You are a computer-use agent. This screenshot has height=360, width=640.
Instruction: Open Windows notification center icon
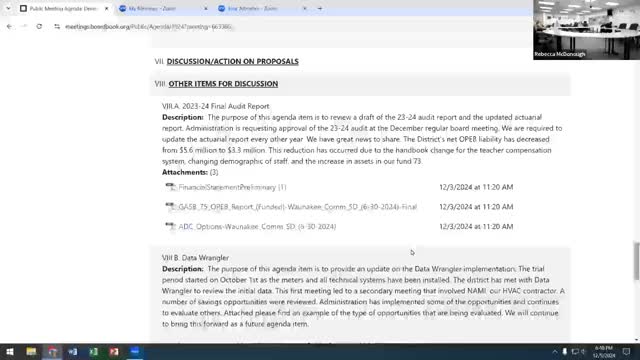pyautogui.click(x=626, y=351)
